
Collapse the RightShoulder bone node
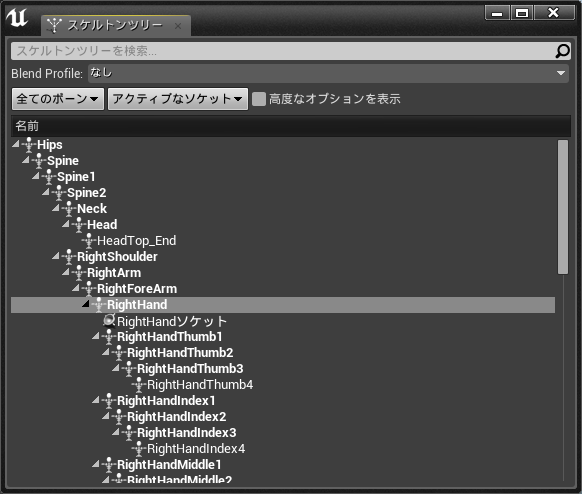click(56, 256)
